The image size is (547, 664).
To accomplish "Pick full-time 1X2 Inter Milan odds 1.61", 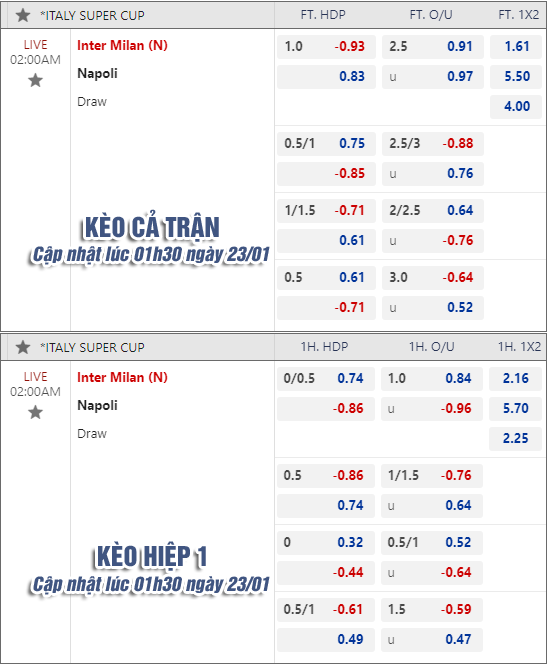I will pyautogui.click(x=516, y=47).
